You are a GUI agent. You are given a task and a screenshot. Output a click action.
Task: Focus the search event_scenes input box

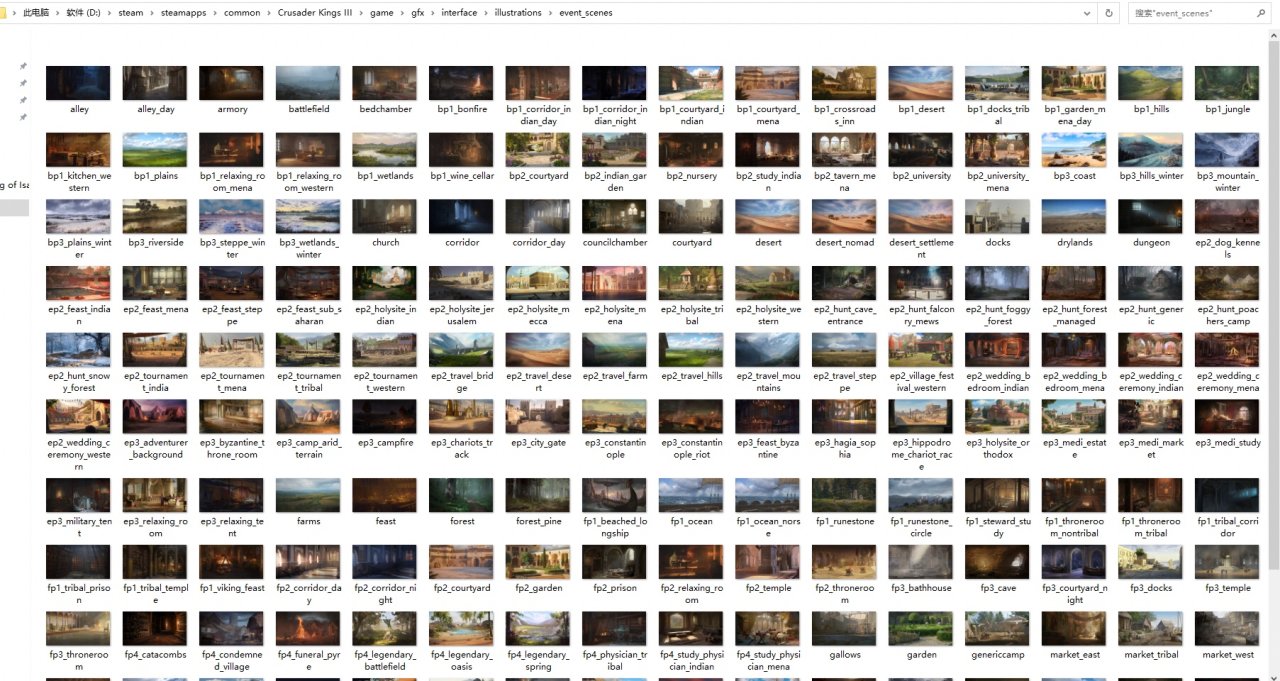coord(1190,13)
